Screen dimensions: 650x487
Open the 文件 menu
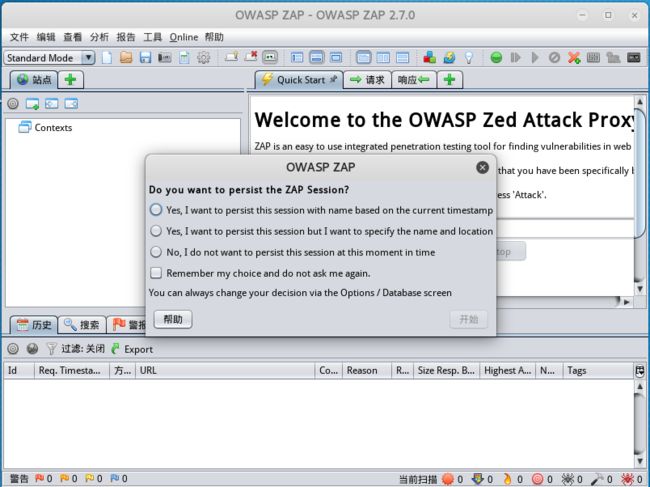pyautogui.click(x=19, y=37)
